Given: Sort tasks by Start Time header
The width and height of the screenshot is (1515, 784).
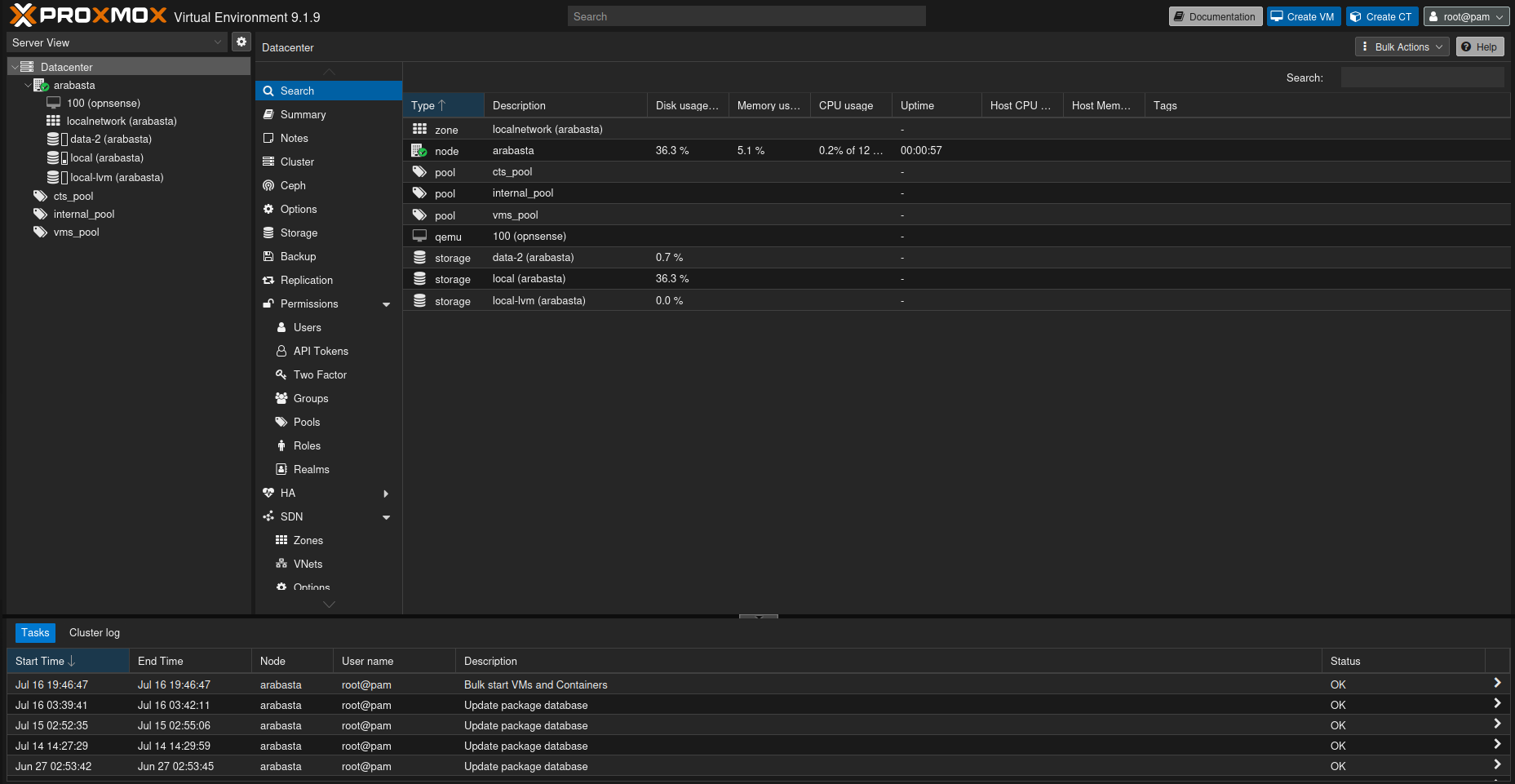Looking at the screenshot, I should [x=68, y=661].
